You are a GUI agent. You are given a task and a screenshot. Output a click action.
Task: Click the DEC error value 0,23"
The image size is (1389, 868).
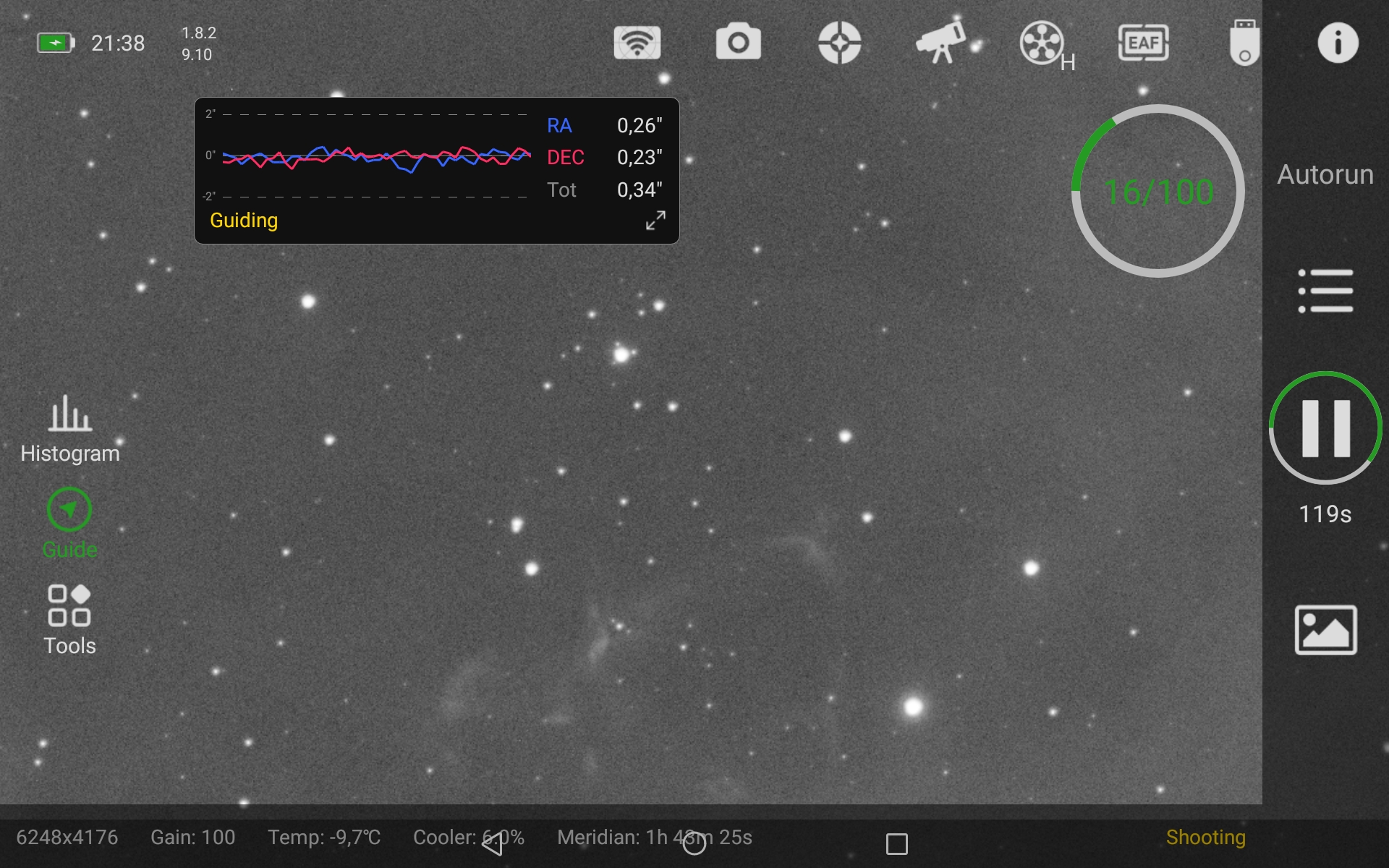(640, 158)
